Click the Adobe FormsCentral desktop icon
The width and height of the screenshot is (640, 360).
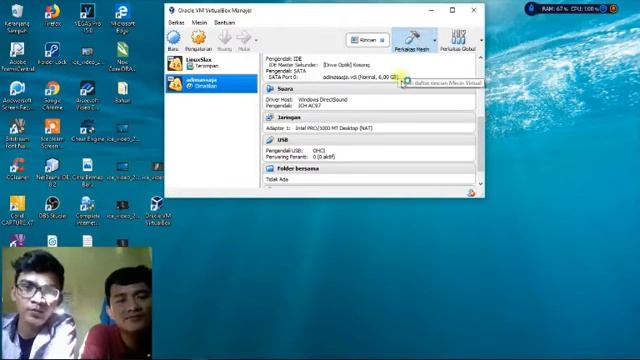point(17,57)
